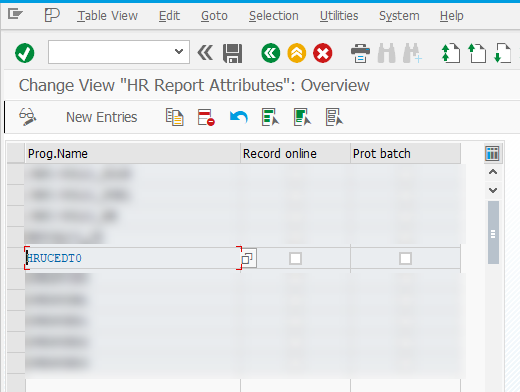Click the HRUCEDT0 program name field
This screenshot has height=392, width=520.
click(x=133, y=258)
